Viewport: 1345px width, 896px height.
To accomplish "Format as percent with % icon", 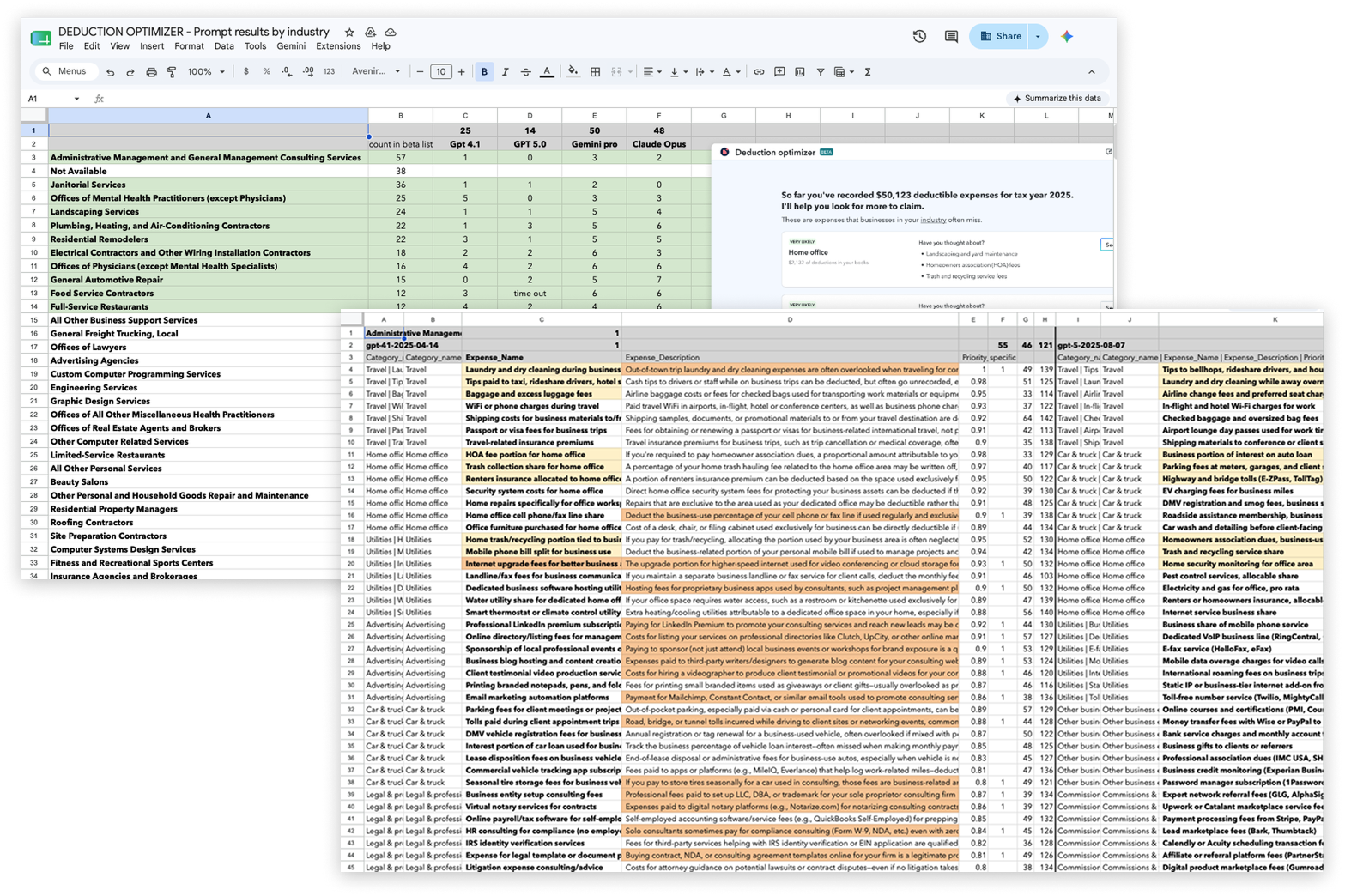I will pyautogui.click(x=267, y=72).
